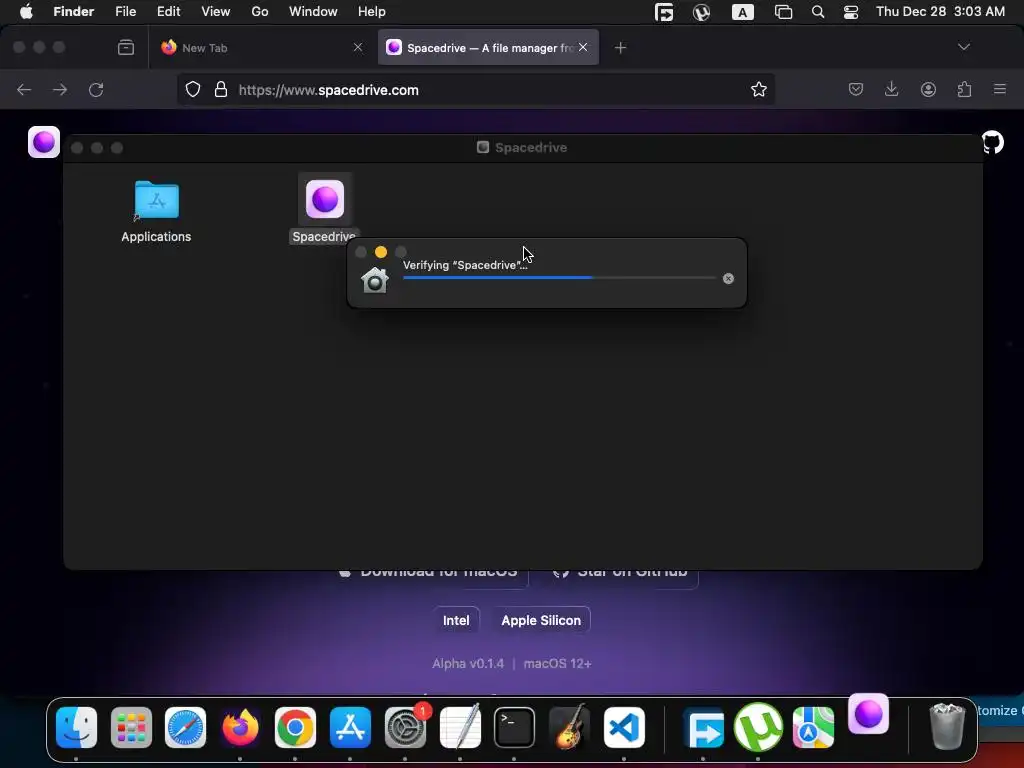Go back with browser back arrow
The height and width of the screenshot is (768, 1024).
coord(24,89)
